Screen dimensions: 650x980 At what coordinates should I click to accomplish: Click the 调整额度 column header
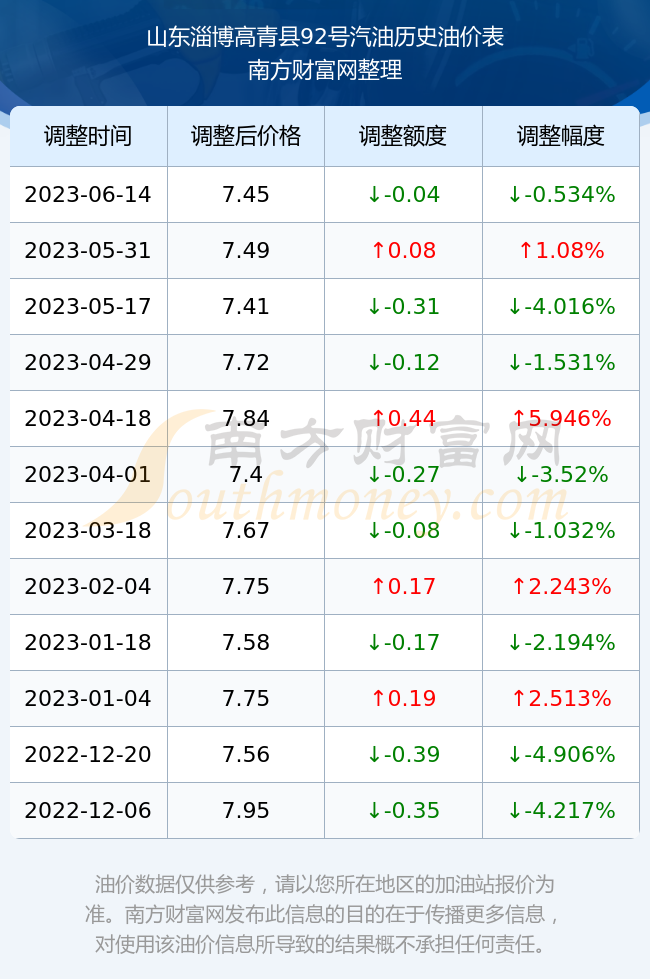point(403,136)
